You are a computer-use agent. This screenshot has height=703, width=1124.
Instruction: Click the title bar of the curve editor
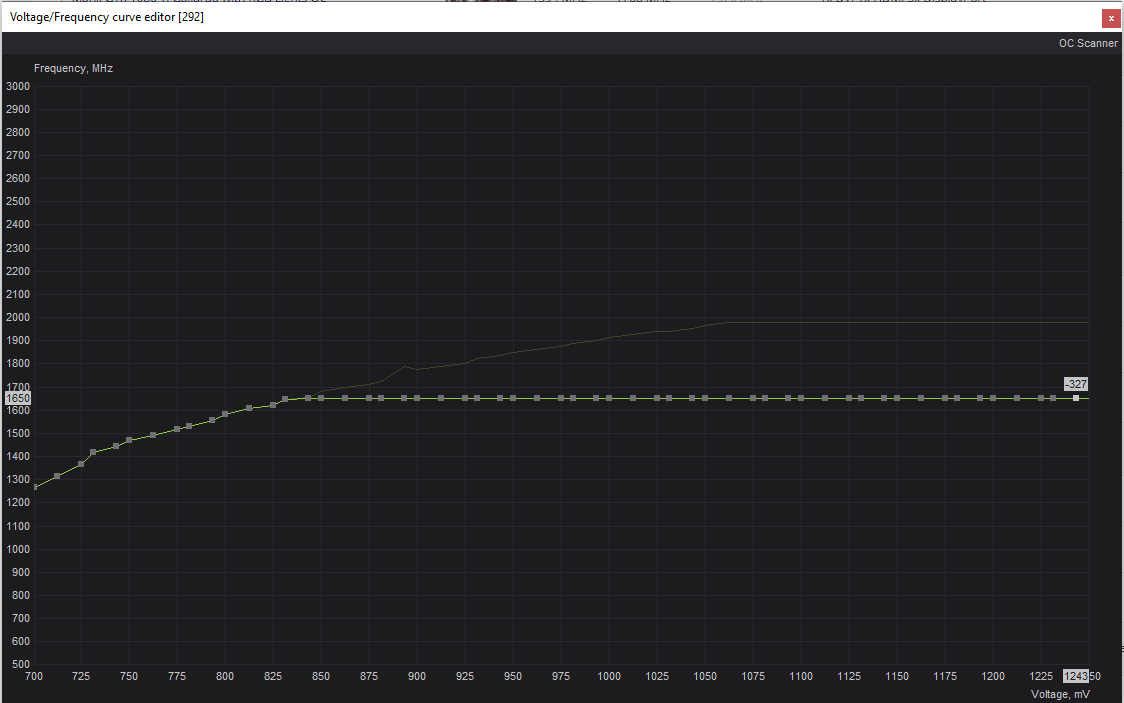400,17
